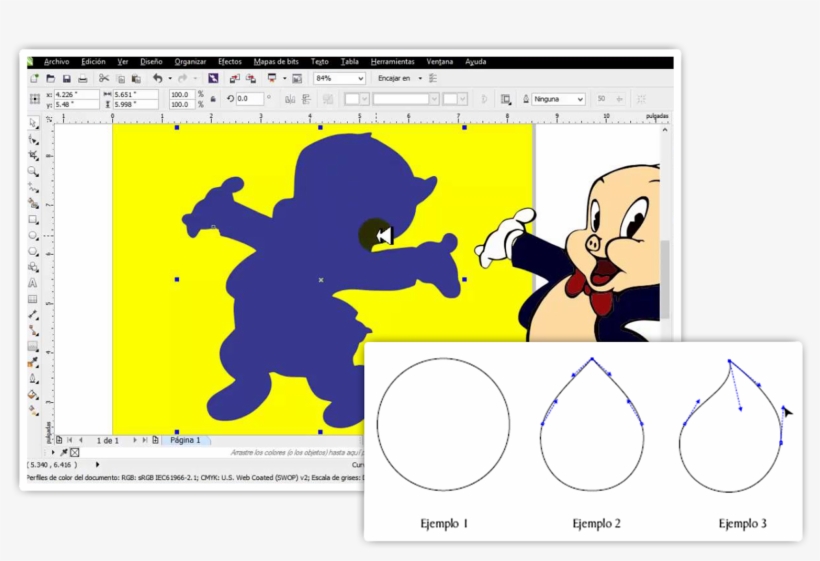Viewport: 820px width, 561px height.
Task: Open the Tabla menu
Action: 350,62
